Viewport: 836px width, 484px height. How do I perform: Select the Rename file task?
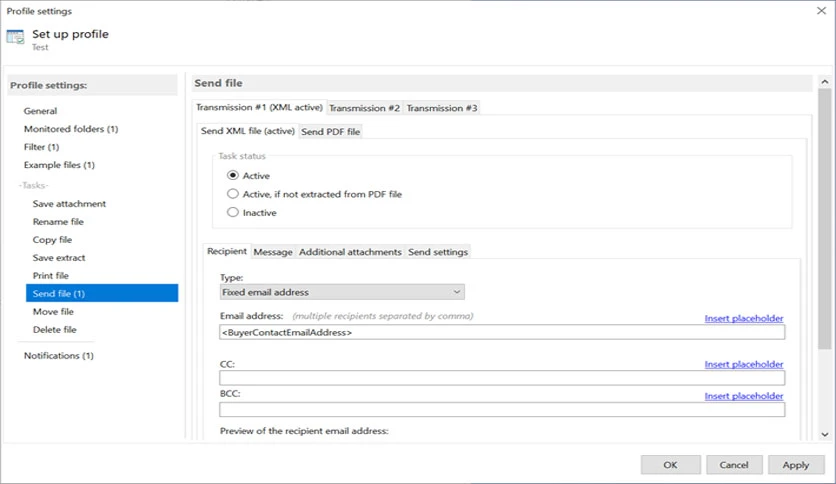[x=58, y=222]
